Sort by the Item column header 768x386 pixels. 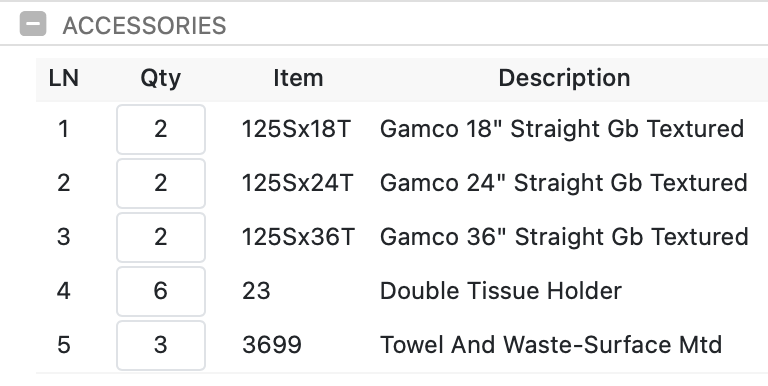298,78
